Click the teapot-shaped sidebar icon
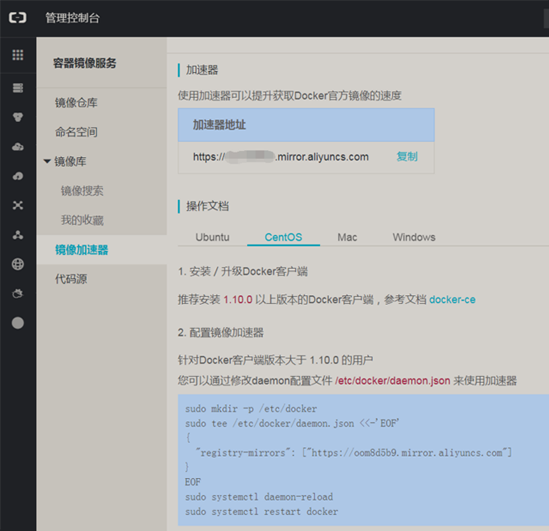Viewport: 549px width, 531px height. (18, 293)
